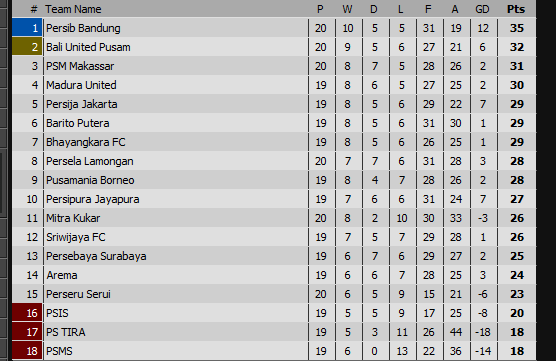556x361 pixels.
Task: Click the W column header
Action: click(347, 9)
